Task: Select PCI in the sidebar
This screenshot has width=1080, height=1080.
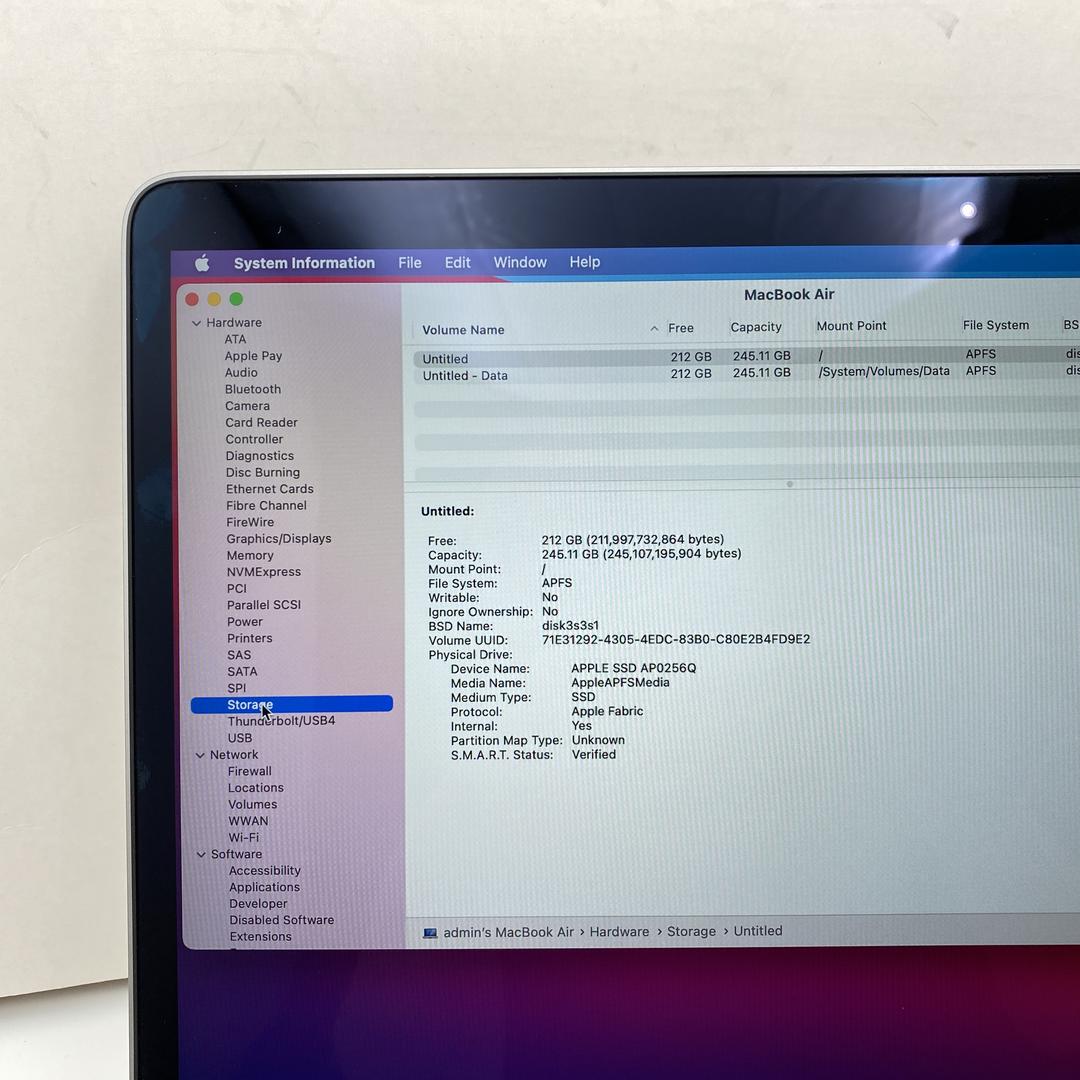Action: click(x=236, y=588)
